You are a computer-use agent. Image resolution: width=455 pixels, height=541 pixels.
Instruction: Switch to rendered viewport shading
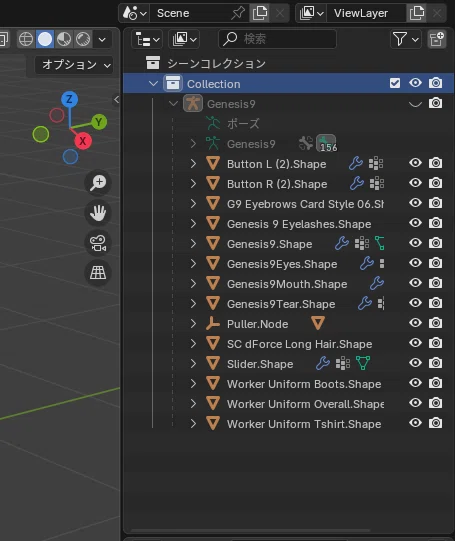point(83,39)
